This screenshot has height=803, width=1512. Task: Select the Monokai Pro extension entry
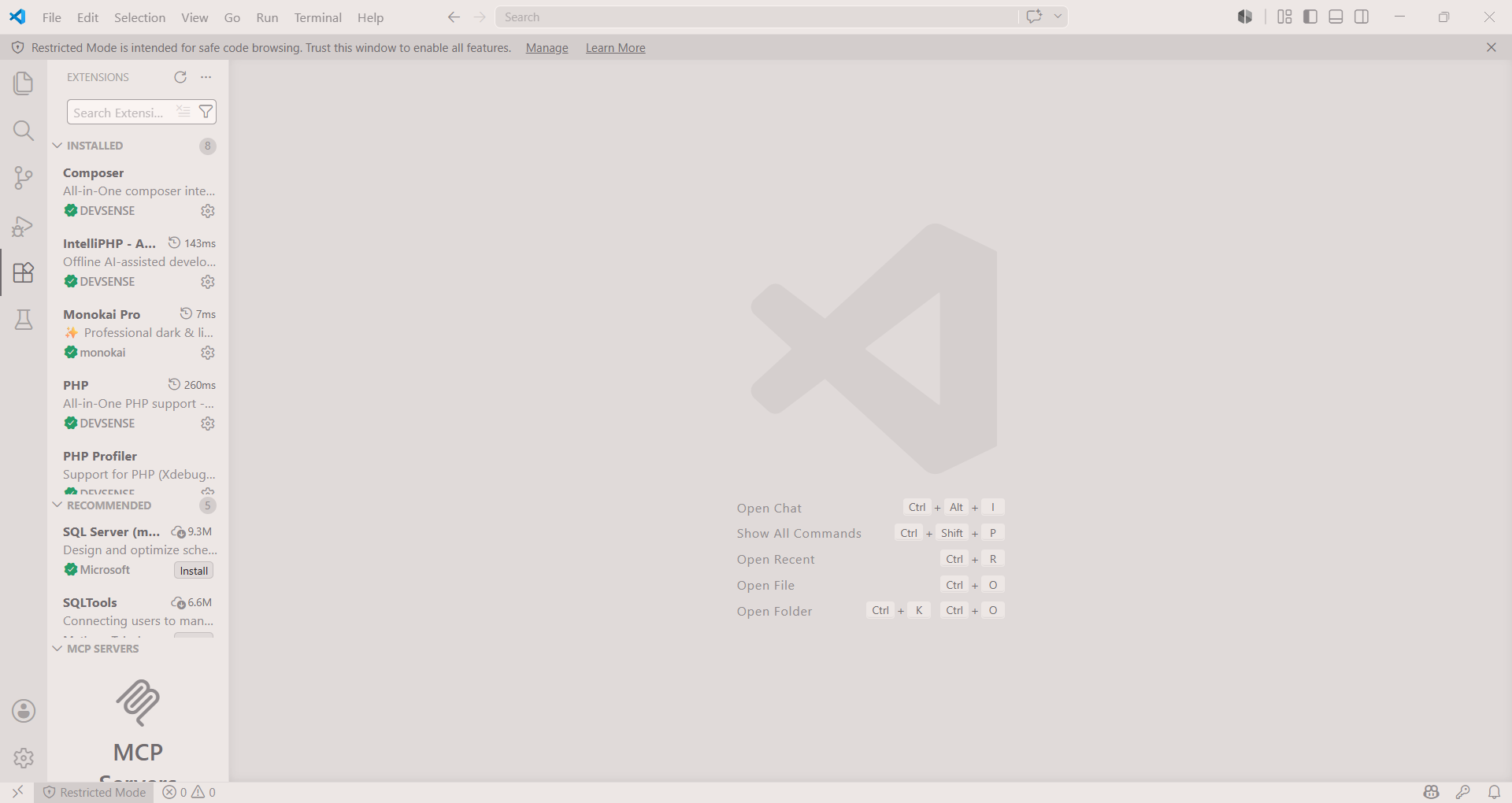[x=138, y=333]
